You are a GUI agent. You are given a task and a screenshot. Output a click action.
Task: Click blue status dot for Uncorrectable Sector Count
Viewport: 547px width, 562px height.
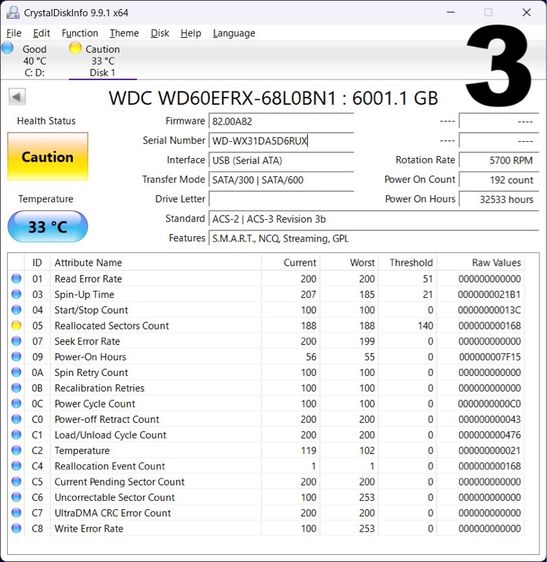click(x=16, y=497)
